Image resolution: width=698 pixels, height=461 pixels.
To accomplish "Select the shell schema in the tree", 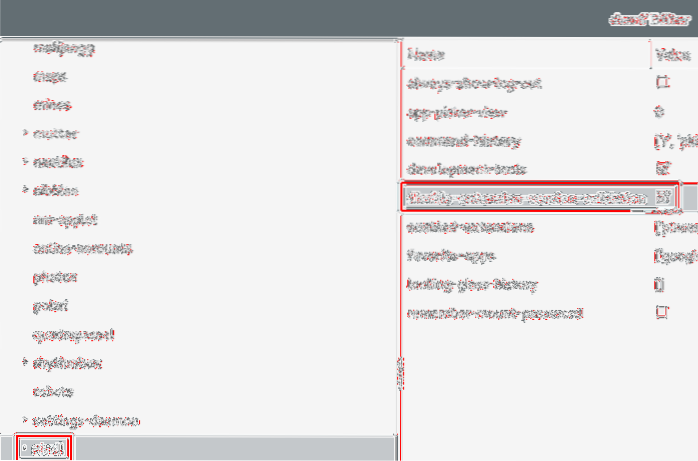I will [x=47, y=449].
